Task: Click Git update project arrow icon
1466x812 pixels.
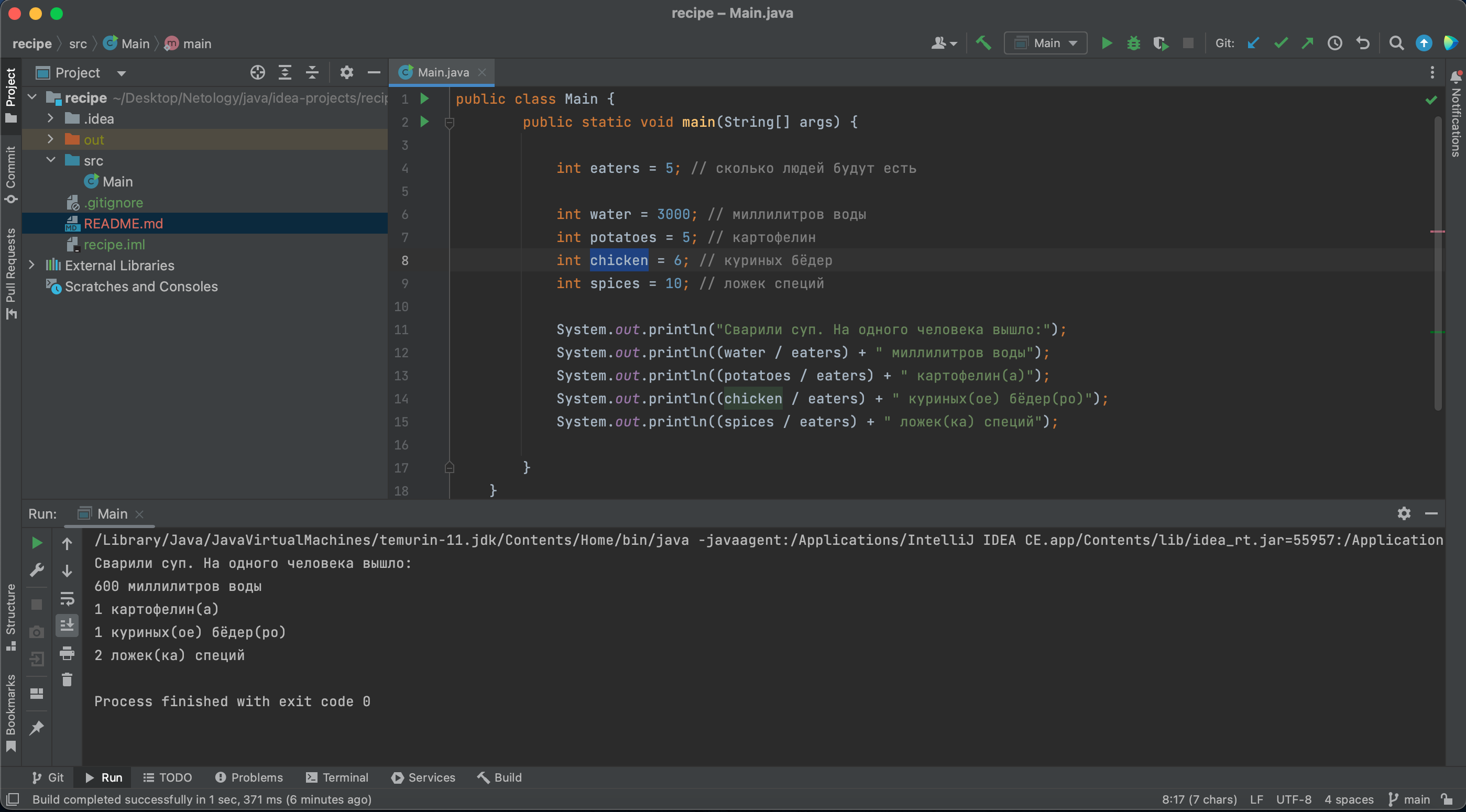Action: pos(1253,43)
